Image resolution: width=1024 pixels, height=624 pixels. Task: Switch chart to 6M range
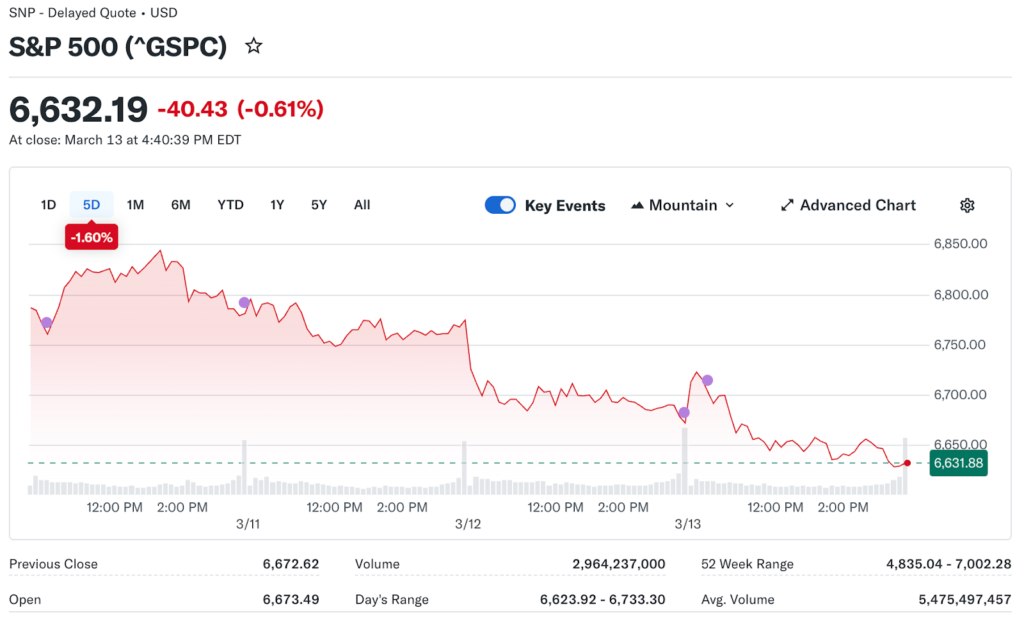tap(181, 205)
